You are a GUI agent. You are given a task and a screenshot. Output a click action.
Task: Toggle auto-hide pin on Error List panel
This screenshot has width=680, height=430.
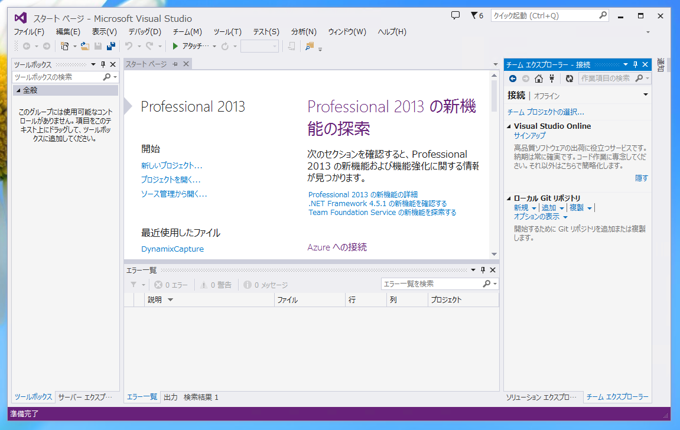click(x=483, y=270)
